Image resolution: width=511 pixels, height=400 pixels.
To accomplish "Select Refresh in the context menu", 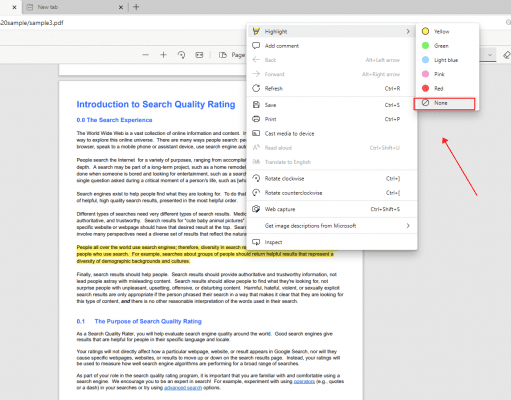I will coord(332,88).
